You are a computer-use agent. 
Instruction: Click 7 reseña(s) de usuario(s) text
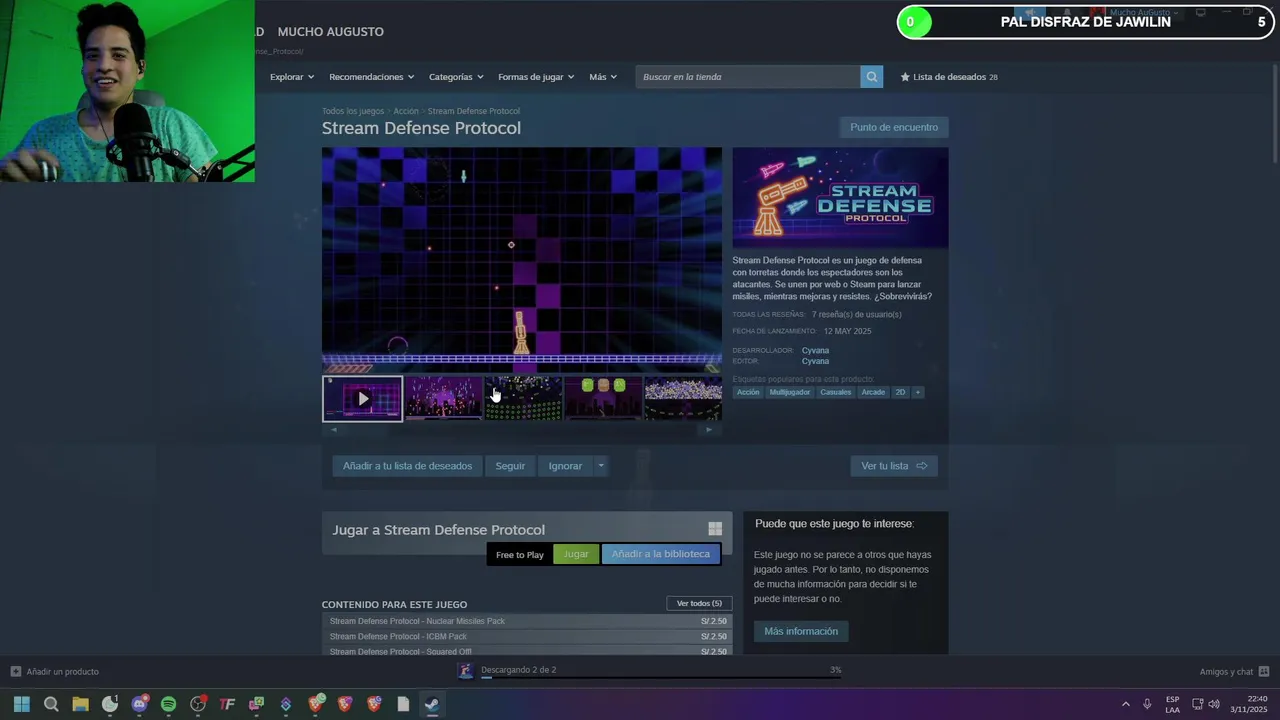pyautogui.click(x=856, y=314)
